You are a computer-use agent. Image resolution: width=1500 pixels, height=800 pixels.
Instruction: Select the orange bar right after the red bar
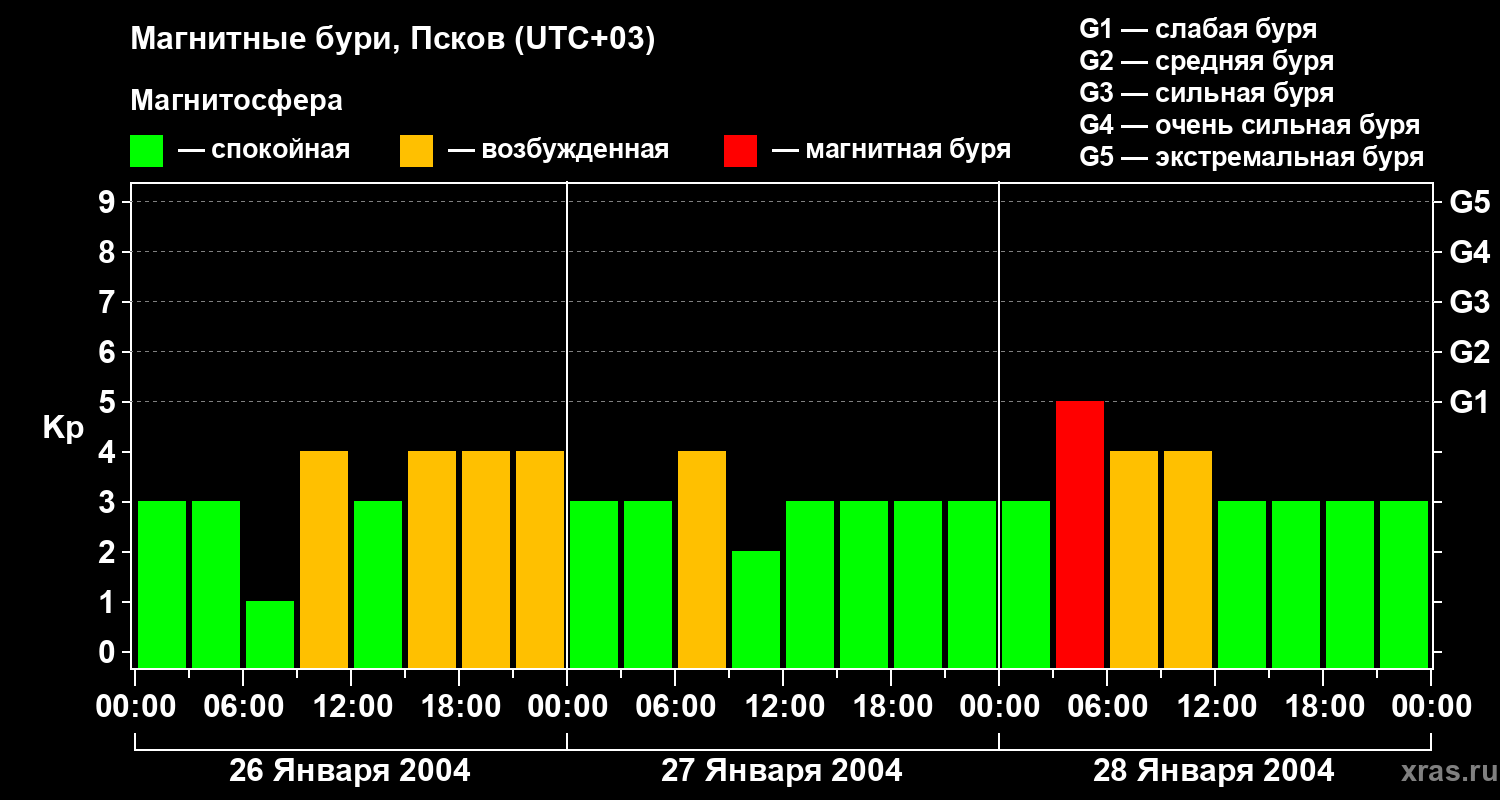pyautogui.click(x=1134, y=559)
